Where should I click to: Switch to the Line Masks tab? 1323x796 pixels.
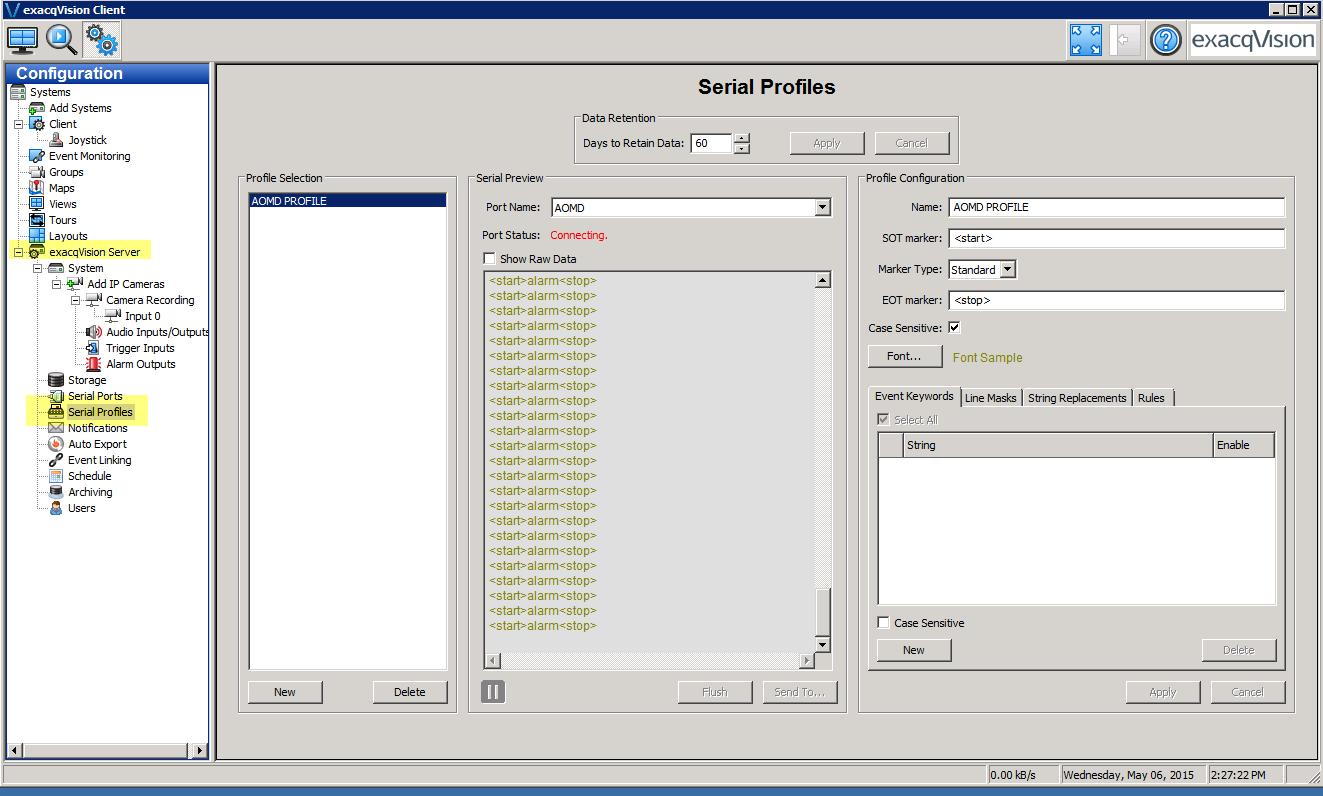pos(990,398)
